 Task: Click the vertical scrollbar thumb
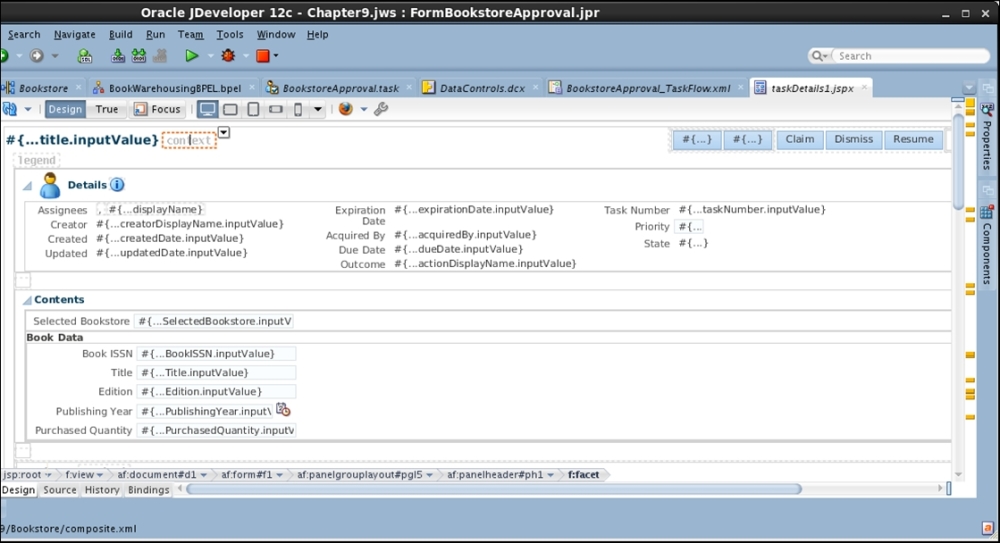point(958,161)
